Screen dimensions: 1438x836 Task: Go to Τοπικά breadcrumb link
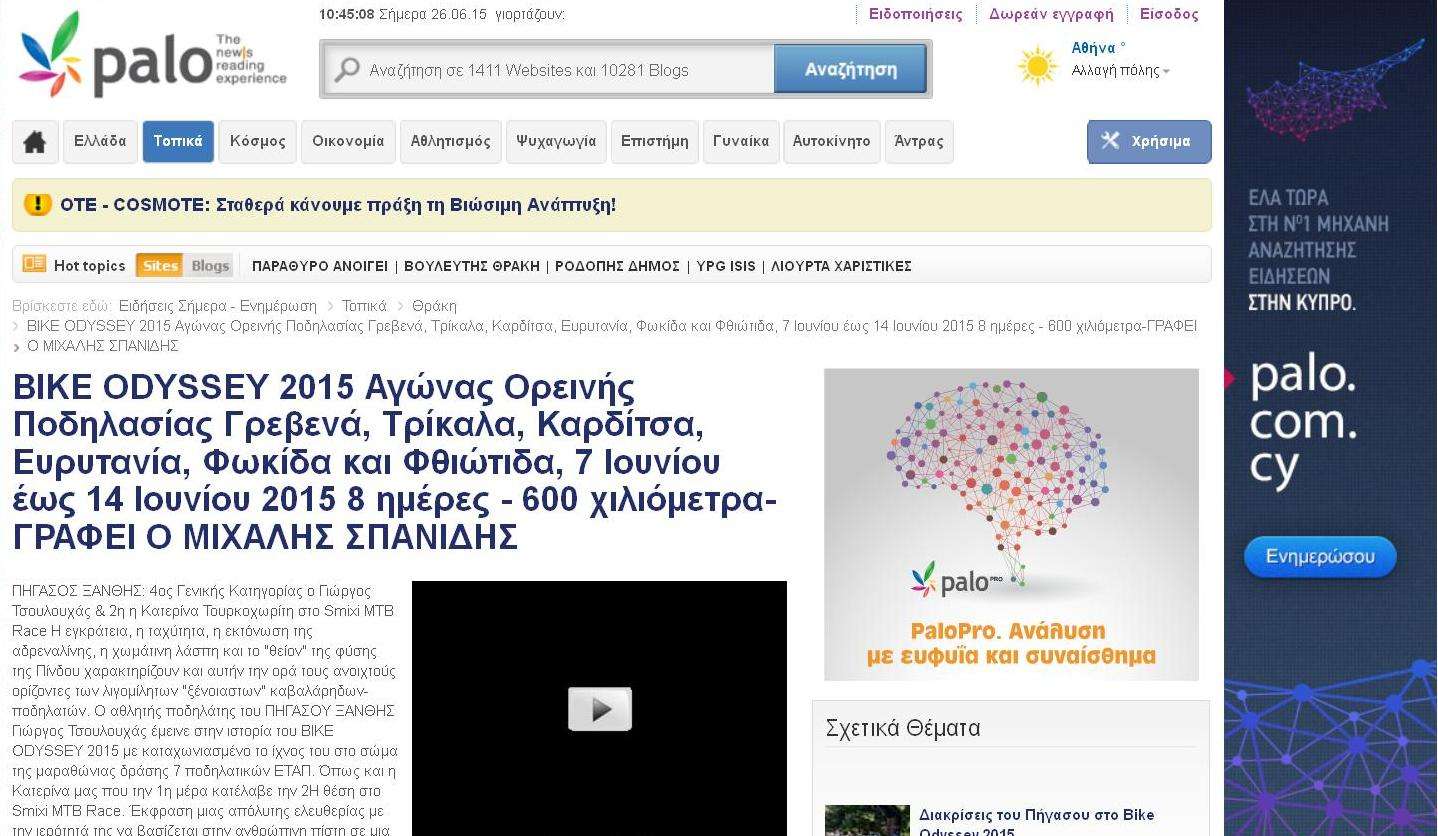pyautogui.click(x=364, y=306)
